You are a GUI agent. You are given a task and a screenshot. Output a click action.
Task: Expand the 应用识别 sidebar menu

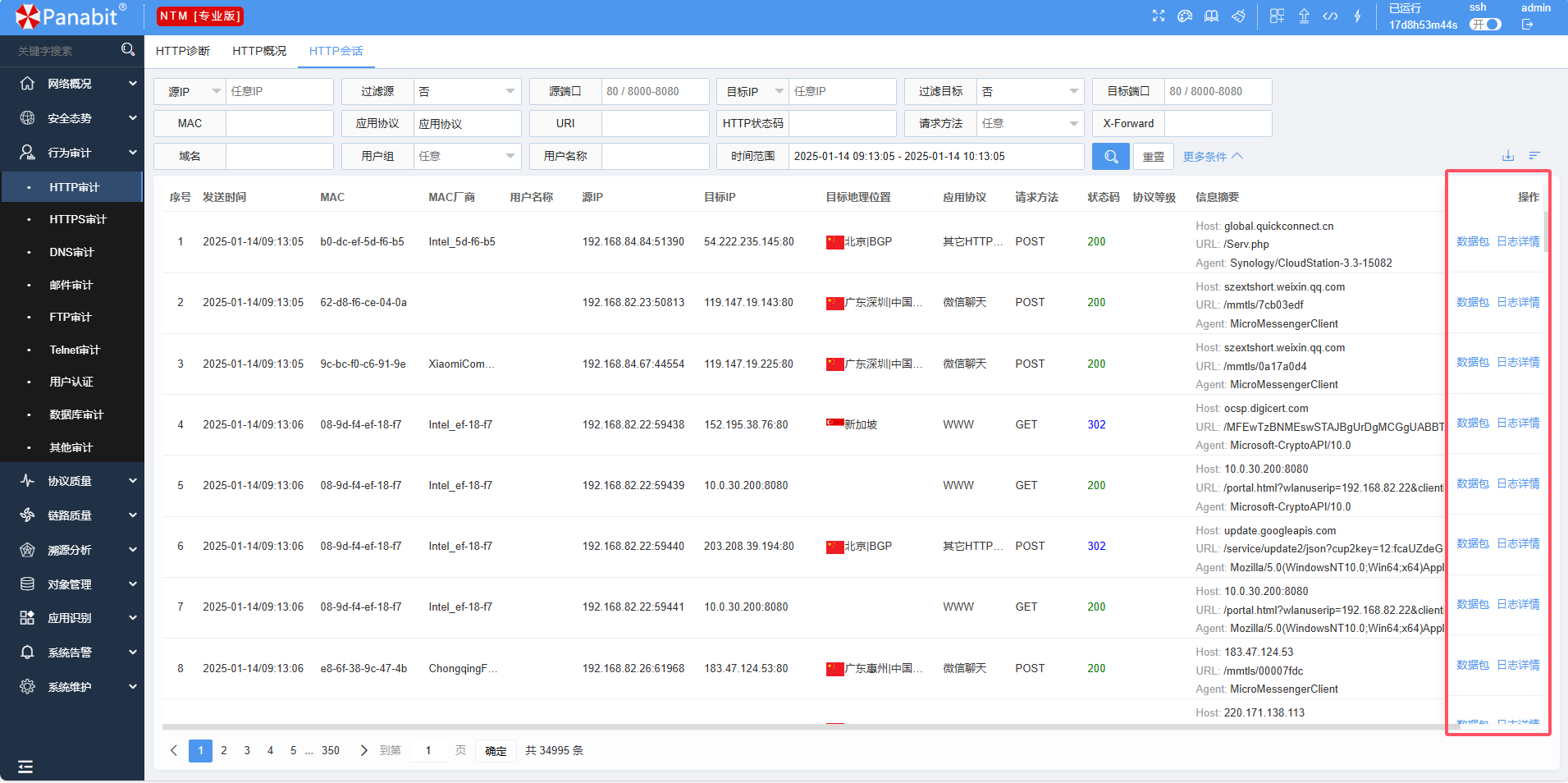click(x=72, y=618)
